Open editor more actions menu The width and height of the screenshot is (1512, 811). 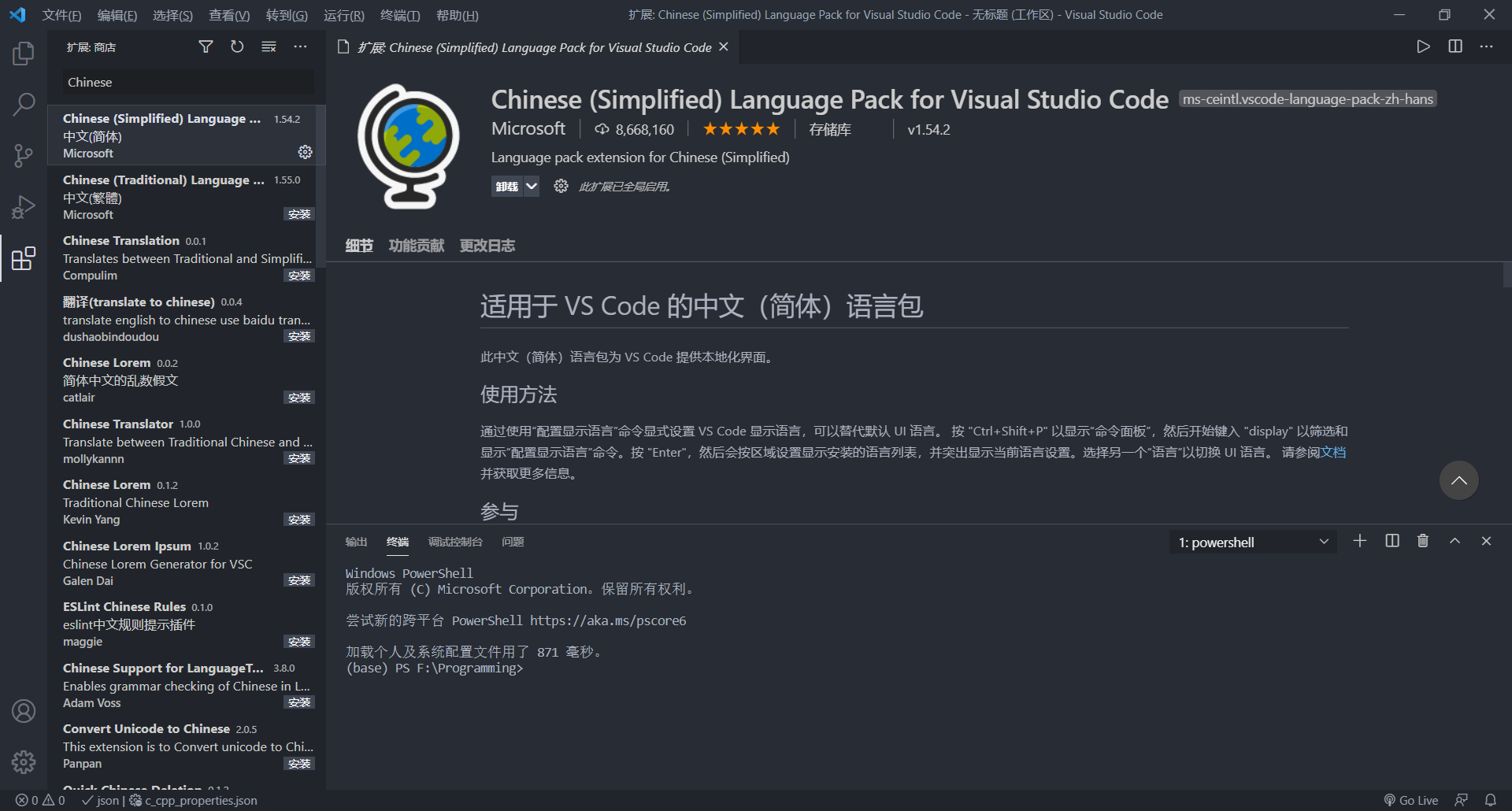coord(1487,47)
